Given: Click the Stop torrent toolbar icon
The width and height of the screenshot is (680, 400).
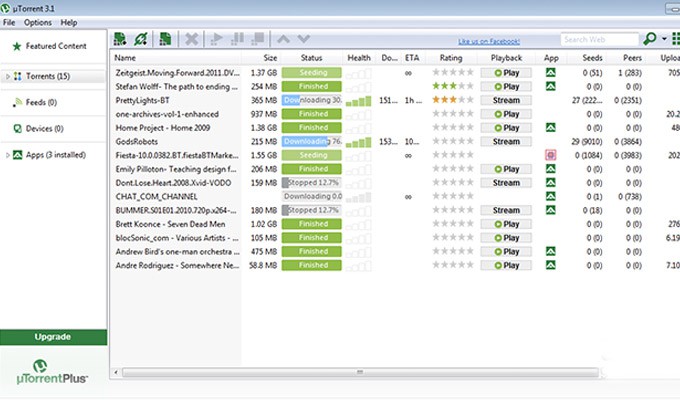Looking at the screenshot, I should [258, 39].
